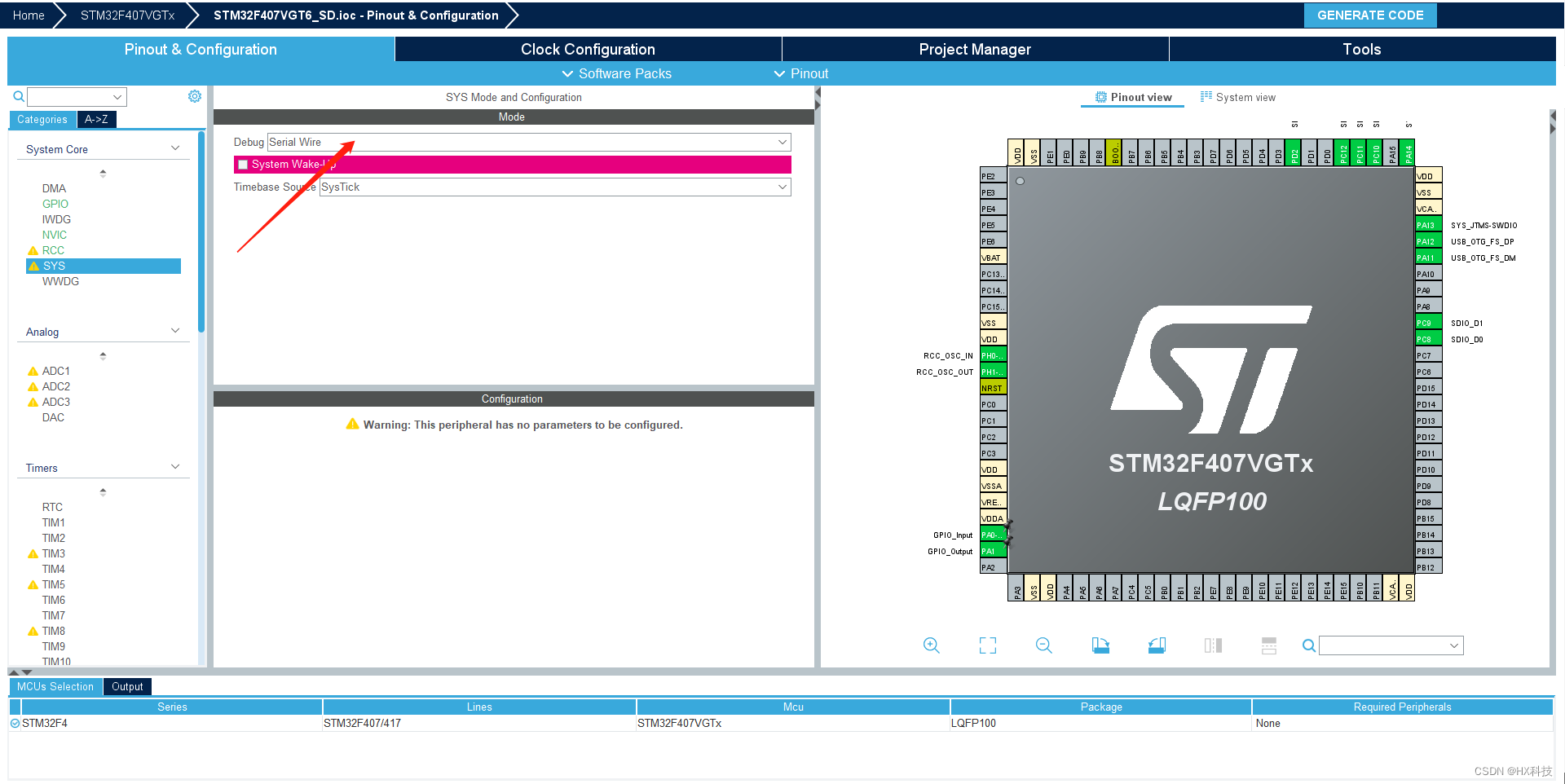Open the Tools tab
The width and height of the screenshot is (1565, 784).
pos(1361,49)
